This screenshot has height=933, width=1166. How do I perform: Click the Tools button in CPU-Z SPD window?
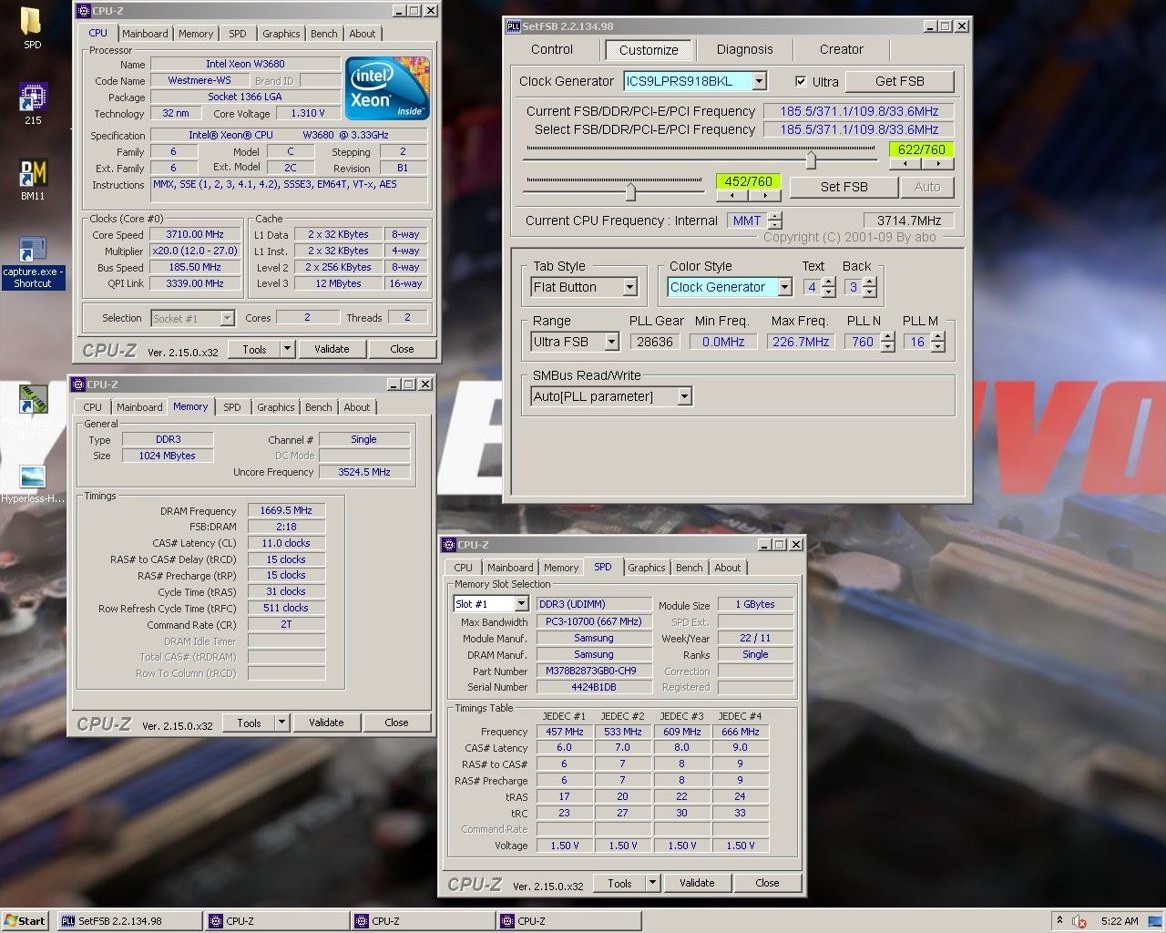click(x=619, y=883)
